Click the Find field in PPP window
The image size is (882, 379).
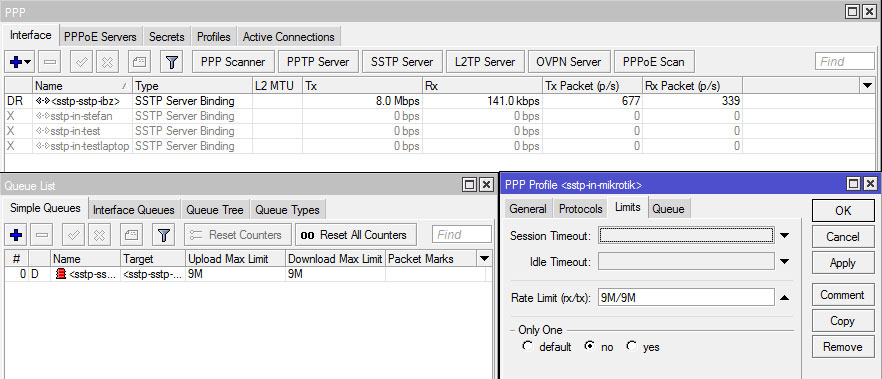coord(844,62)
